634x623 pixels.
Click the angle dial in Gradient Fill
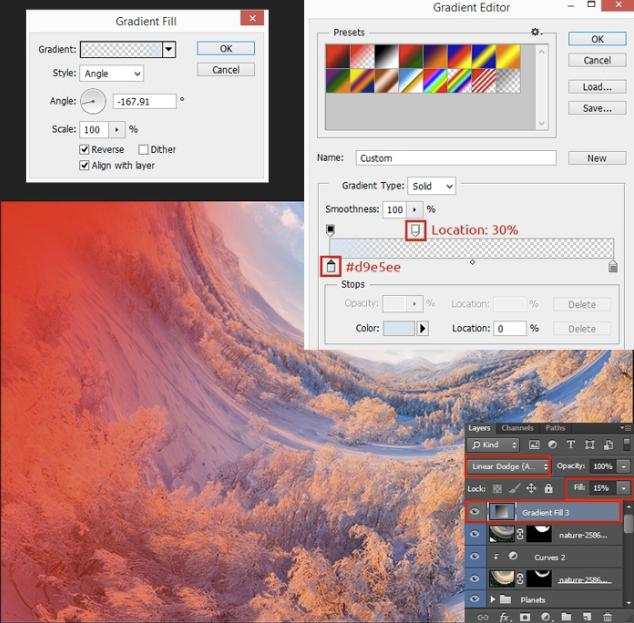click(x=93, y=101)
